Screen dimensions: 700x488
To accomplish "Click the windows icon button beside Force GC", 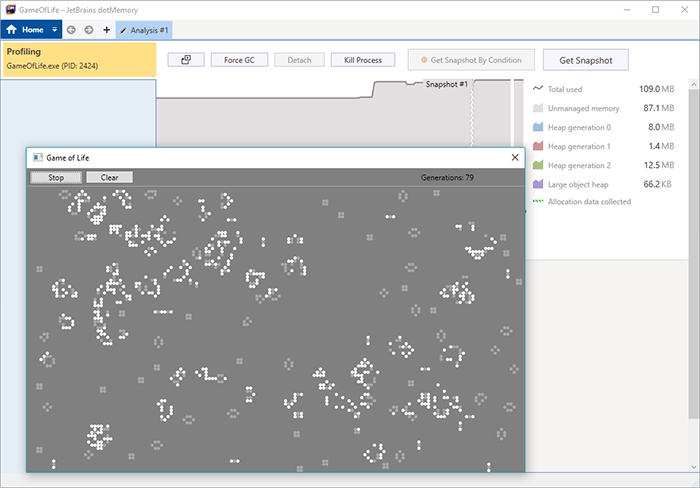I will click(x=185, y=60).
